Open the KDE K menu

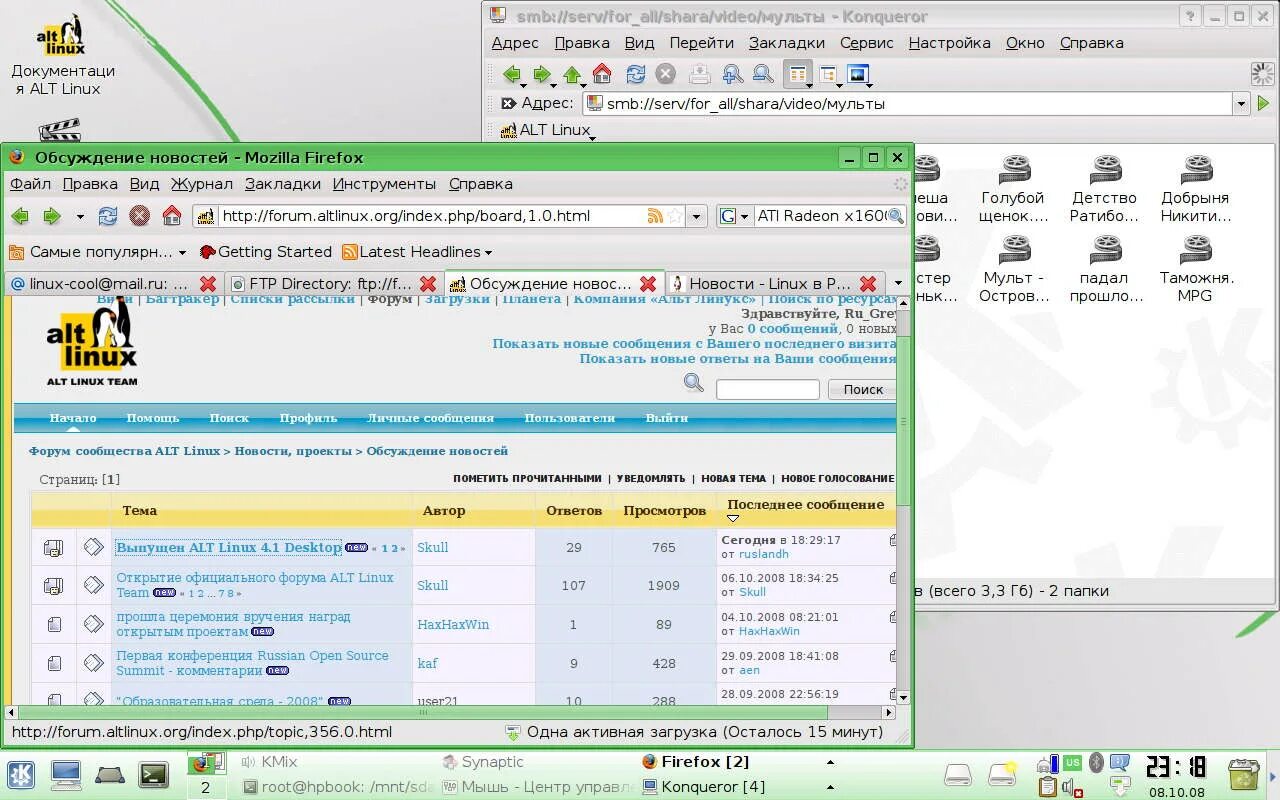(x=21, y=775)
